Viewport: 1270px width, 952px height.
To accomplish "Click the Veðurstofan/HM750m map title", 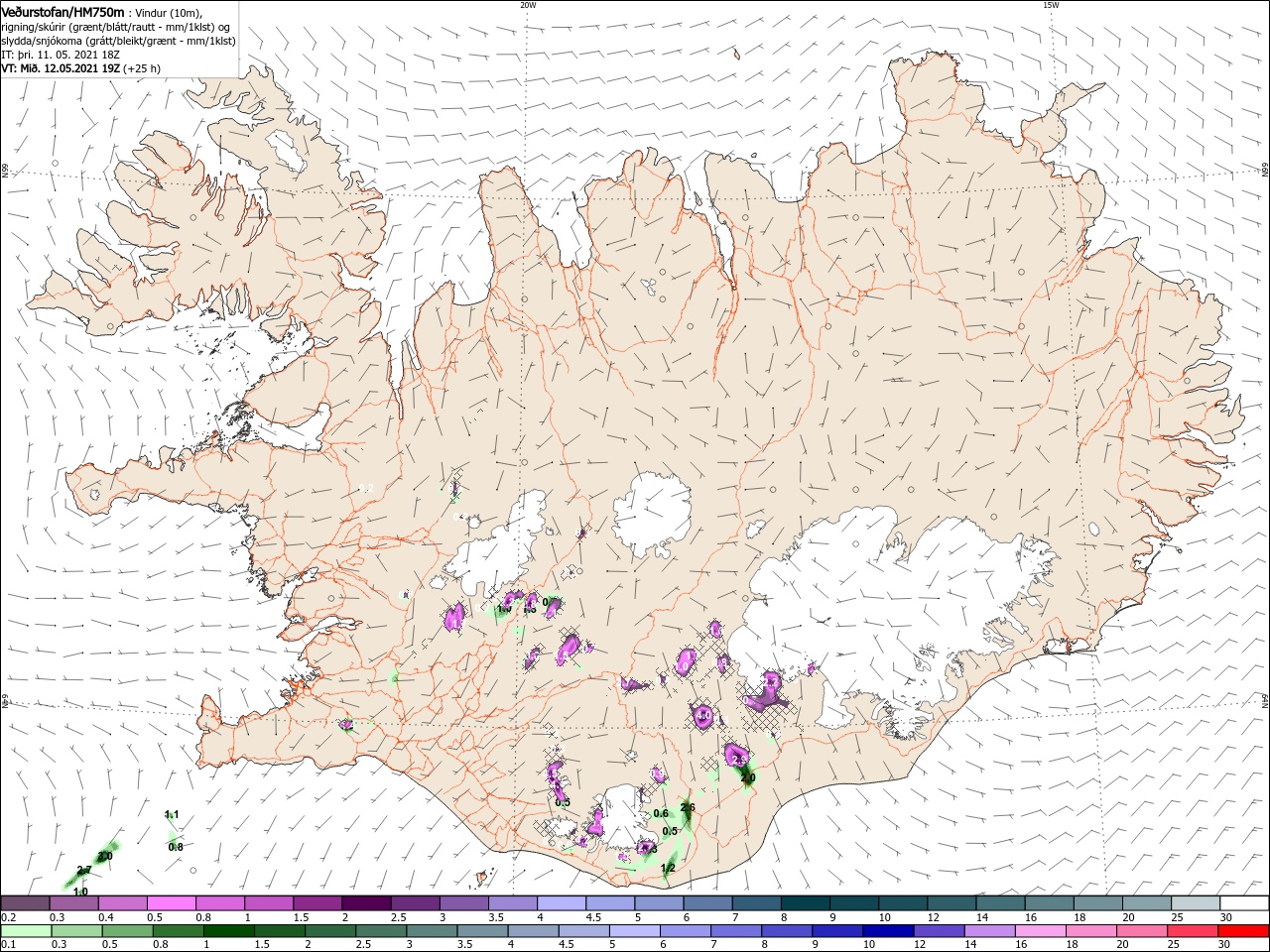I will (63, 12).
